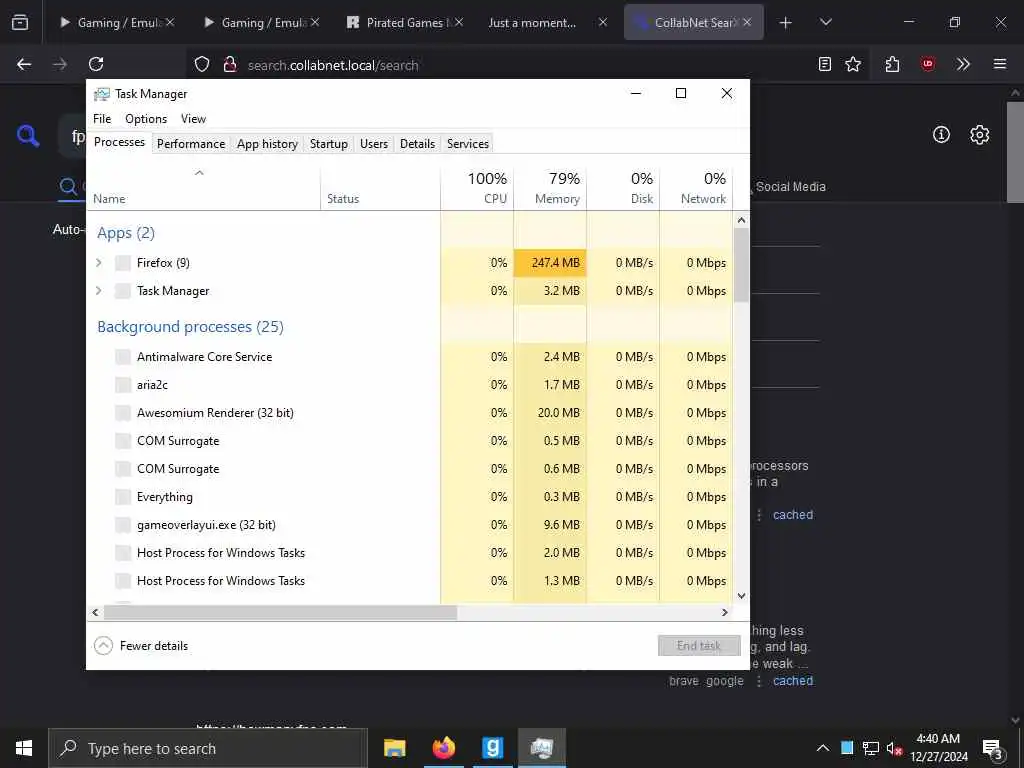The image size is (1024, 768).
Task: Expand the Firefox (9) process group
Action: [x=99, y=263]
